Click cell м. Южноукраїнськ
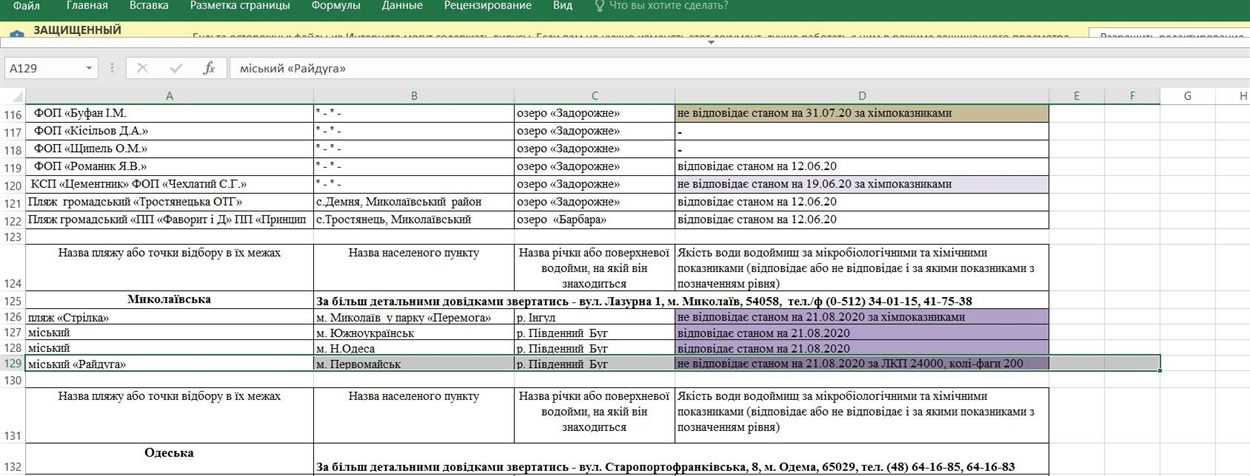 pyautogui.click(x=413, y=332)
